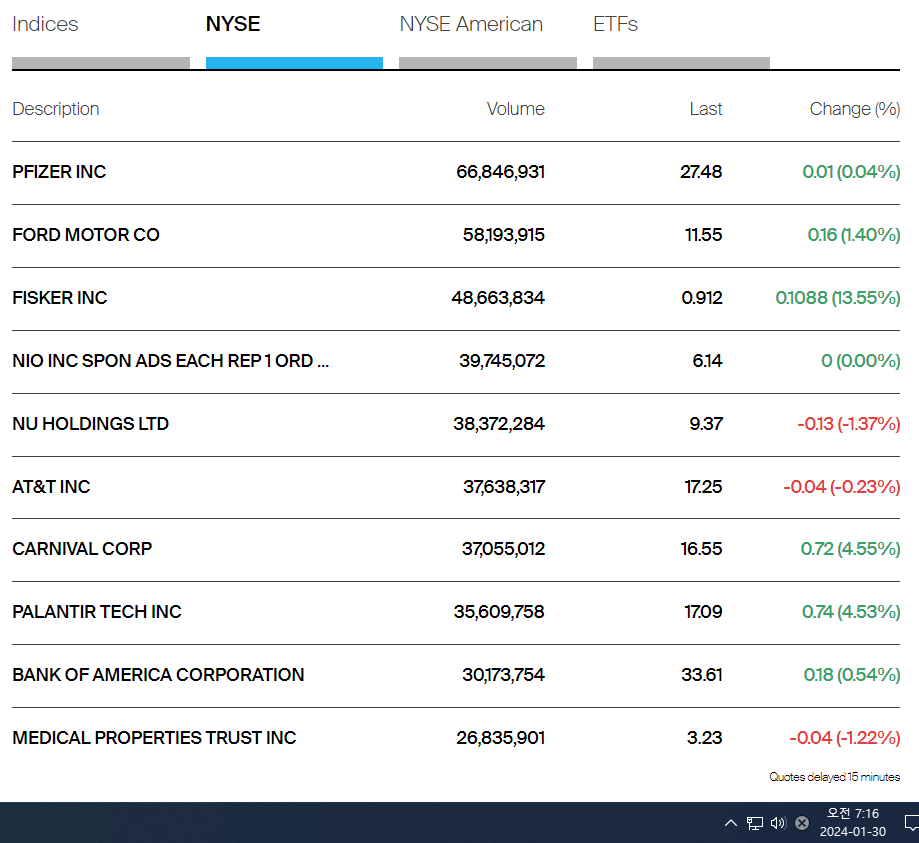Viewport: 919px width, 843px height.
Task: Click Medical Properties volume 26,835,901
Action: point(501,737)
